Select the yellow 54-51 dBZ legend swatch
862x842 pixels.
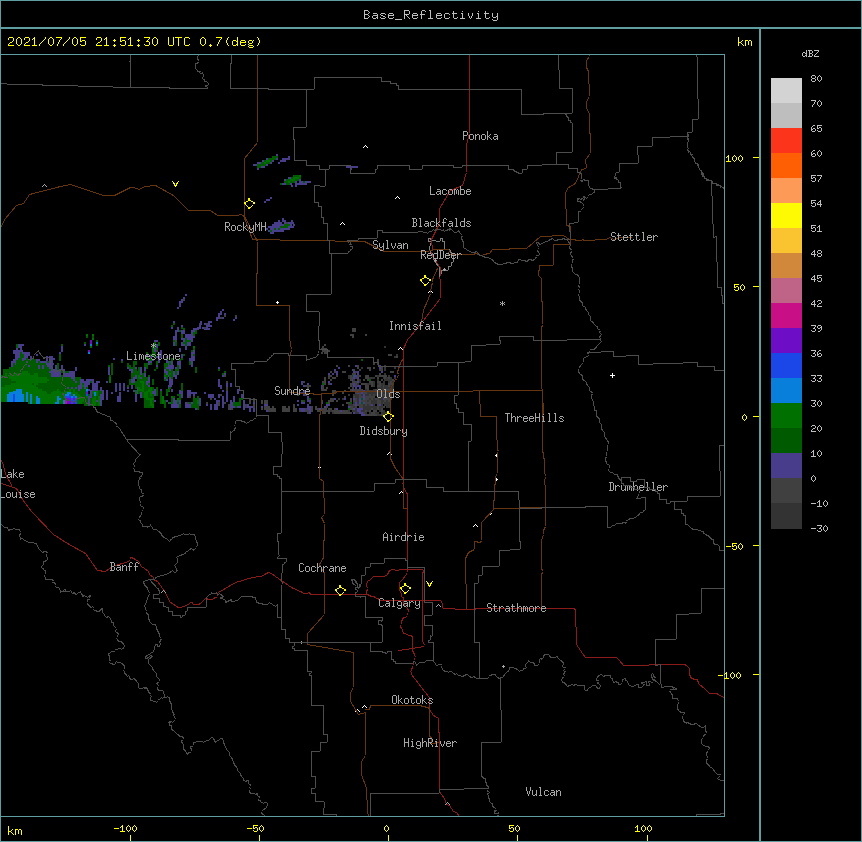click(786, 215)
